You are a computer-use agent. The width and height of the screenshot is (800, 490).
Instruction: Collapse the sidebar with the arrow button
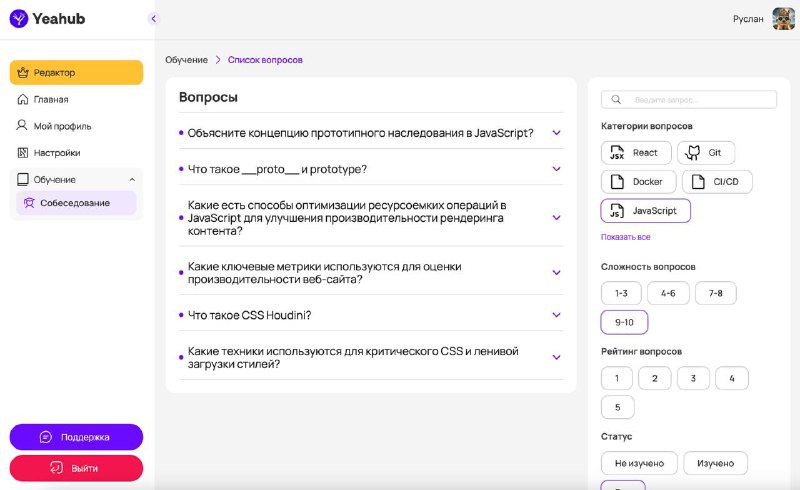(x=154, y=19)
